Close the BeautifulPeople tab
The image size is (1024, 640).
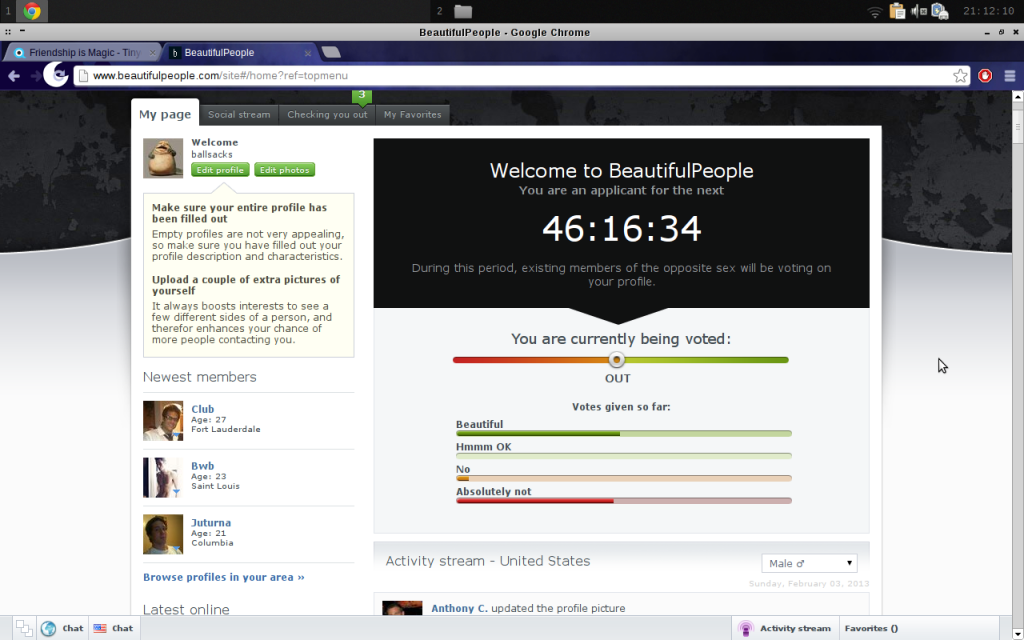pos(308,53)
